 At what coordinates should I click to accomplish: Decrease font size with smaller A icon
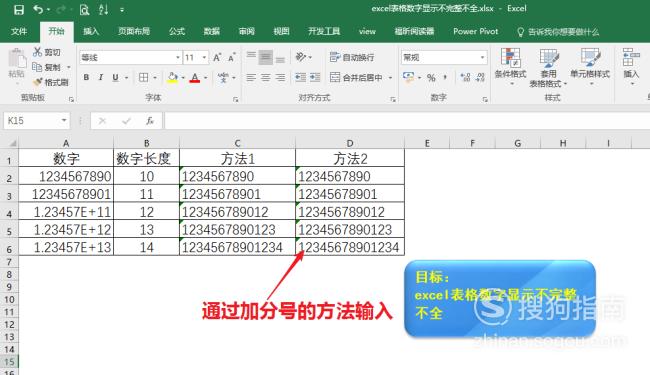232,57
